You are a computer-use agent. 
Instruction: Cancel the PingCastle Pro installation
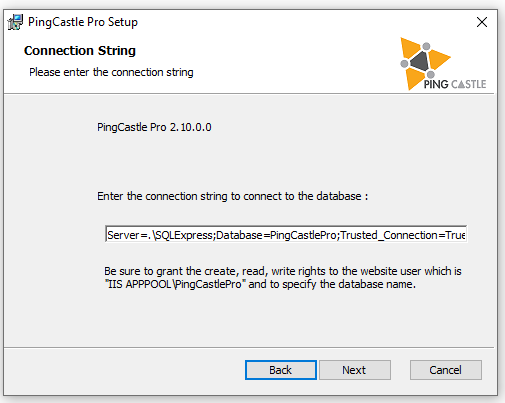click(446, 370)
